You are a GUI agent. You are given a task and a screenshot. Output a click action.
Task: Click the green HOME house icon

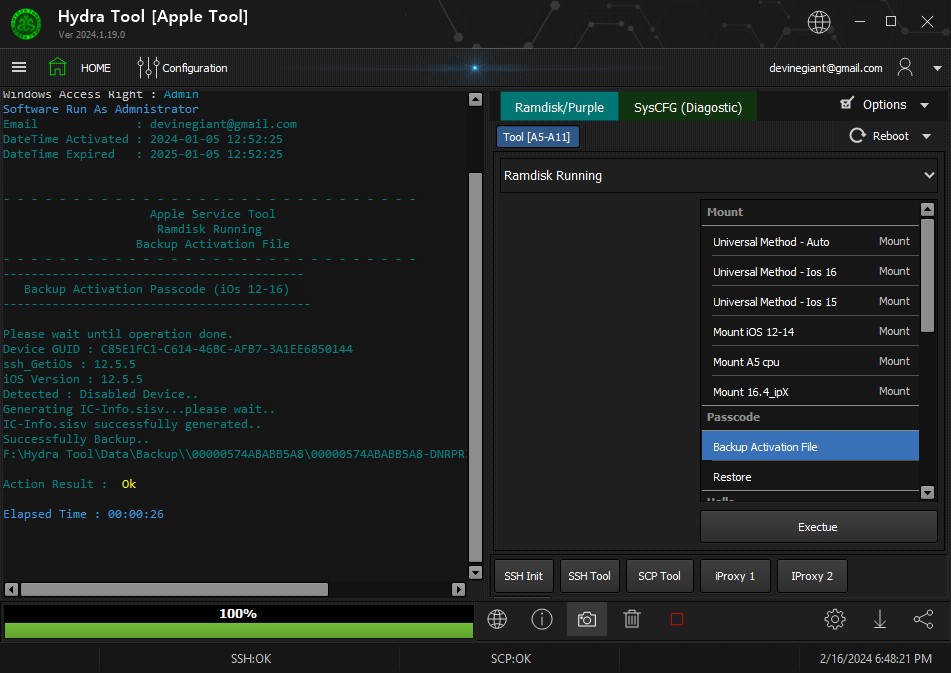pyautogui.click(x=58, y=67)
